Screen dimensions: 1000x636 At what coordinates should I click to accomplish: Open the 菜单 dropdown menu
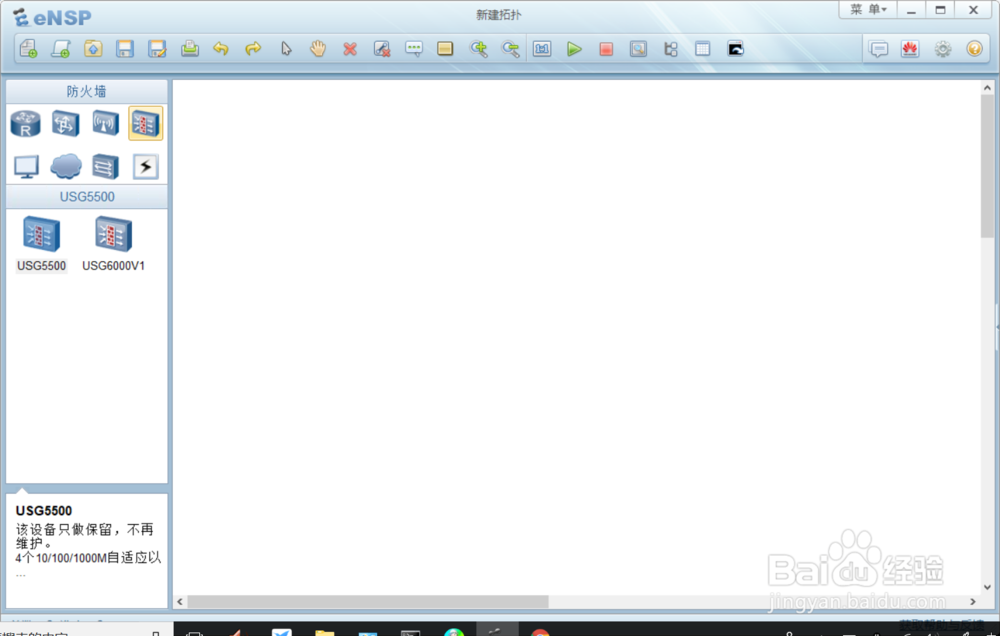click(868, 10)
